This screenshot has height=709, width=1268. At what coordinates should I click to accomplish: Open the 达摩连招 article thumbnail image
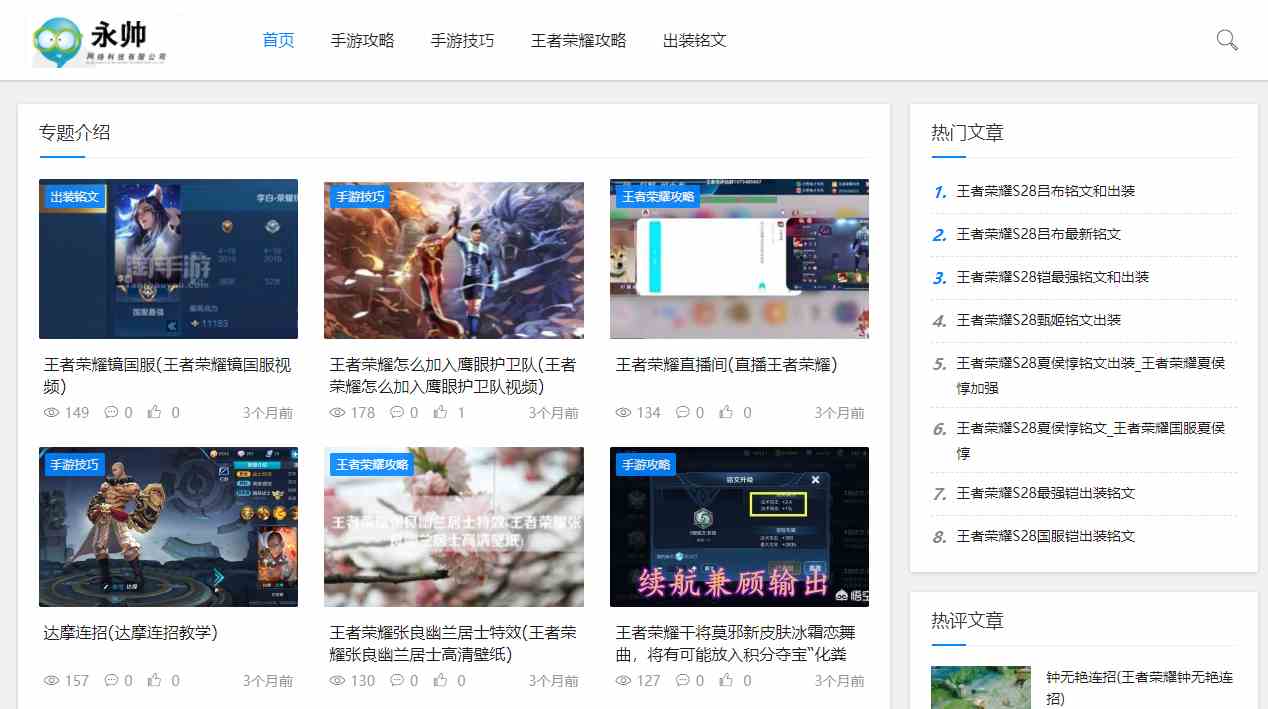(x=168, y=527)
